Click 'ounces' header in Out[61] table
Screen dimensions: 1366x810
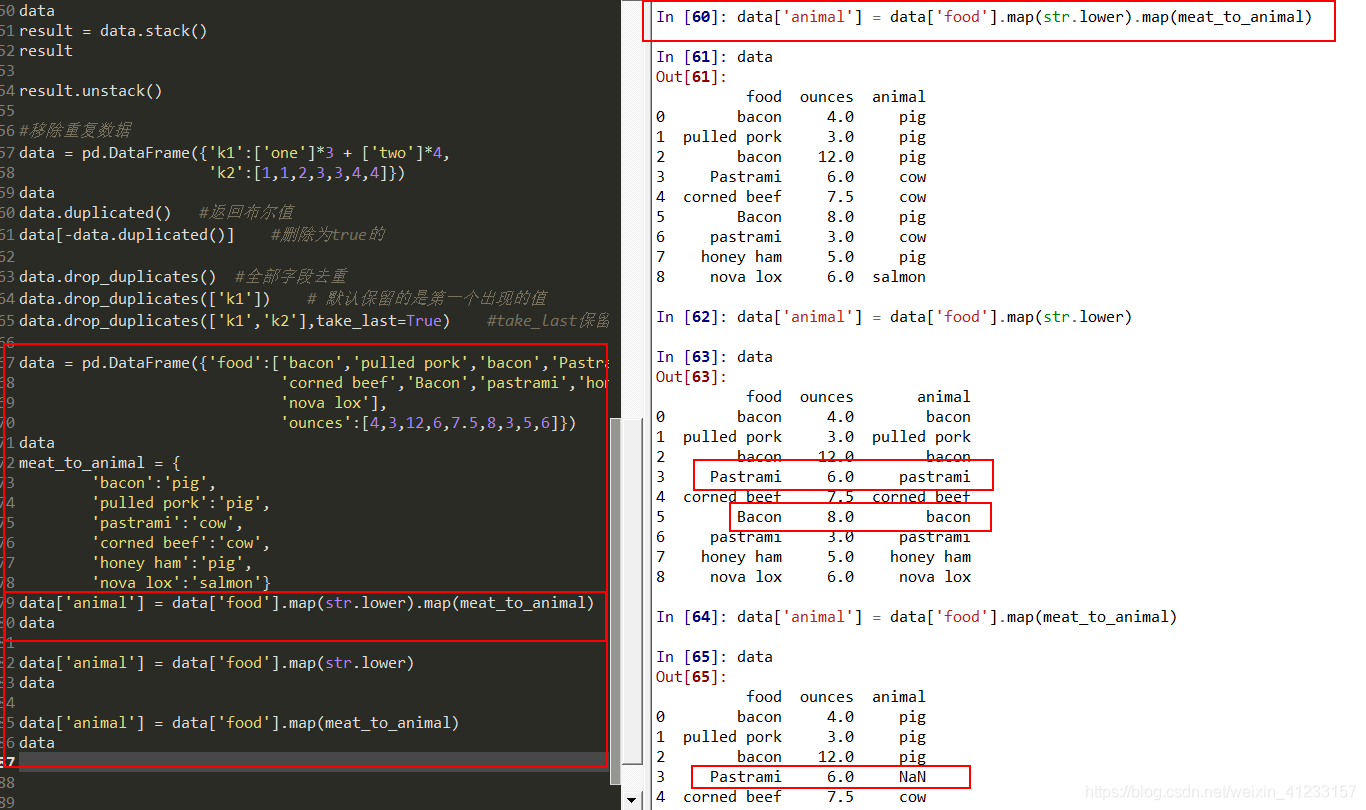coord(827,96)
